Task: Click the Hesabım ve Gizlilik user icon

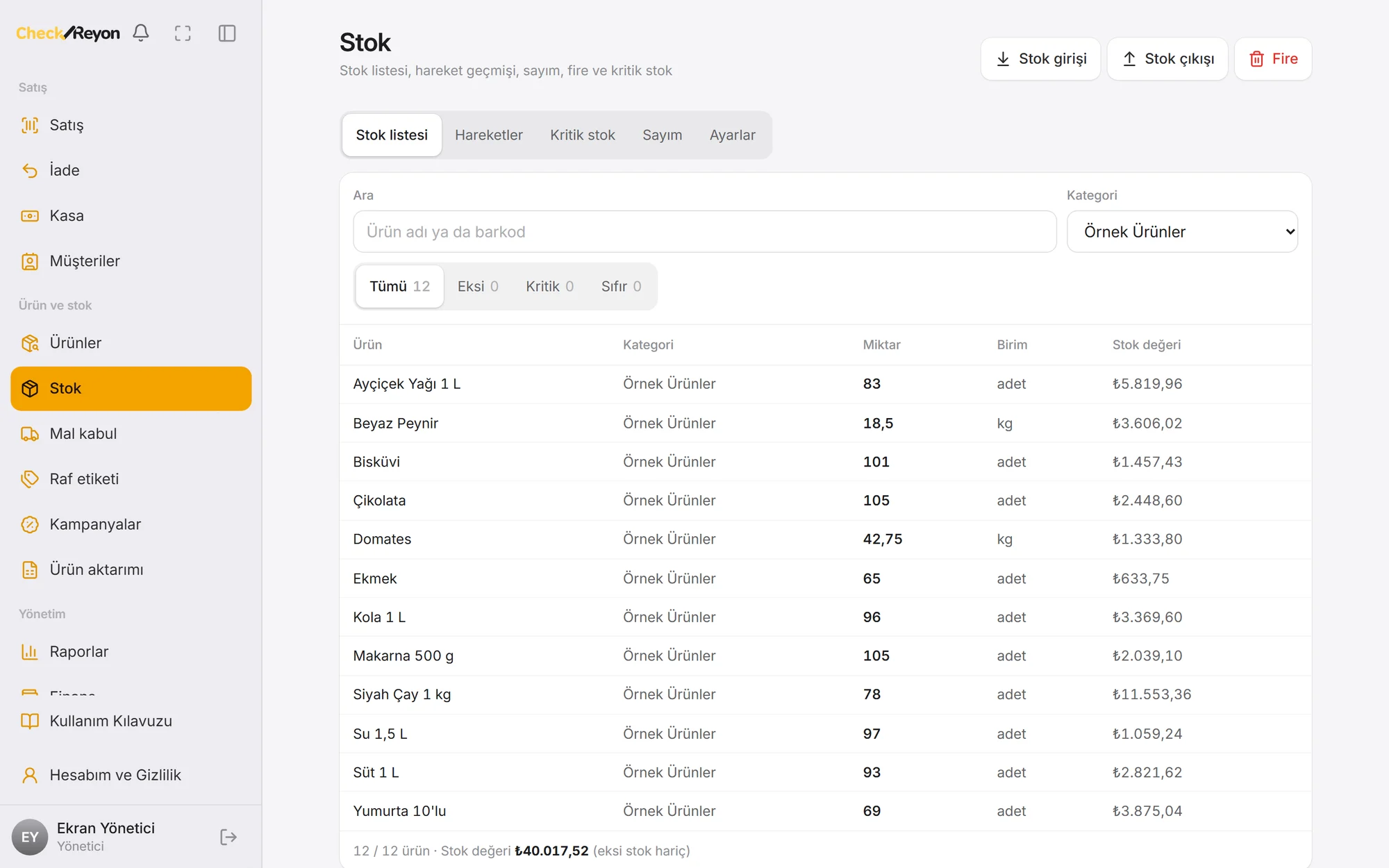Action: 30,775
